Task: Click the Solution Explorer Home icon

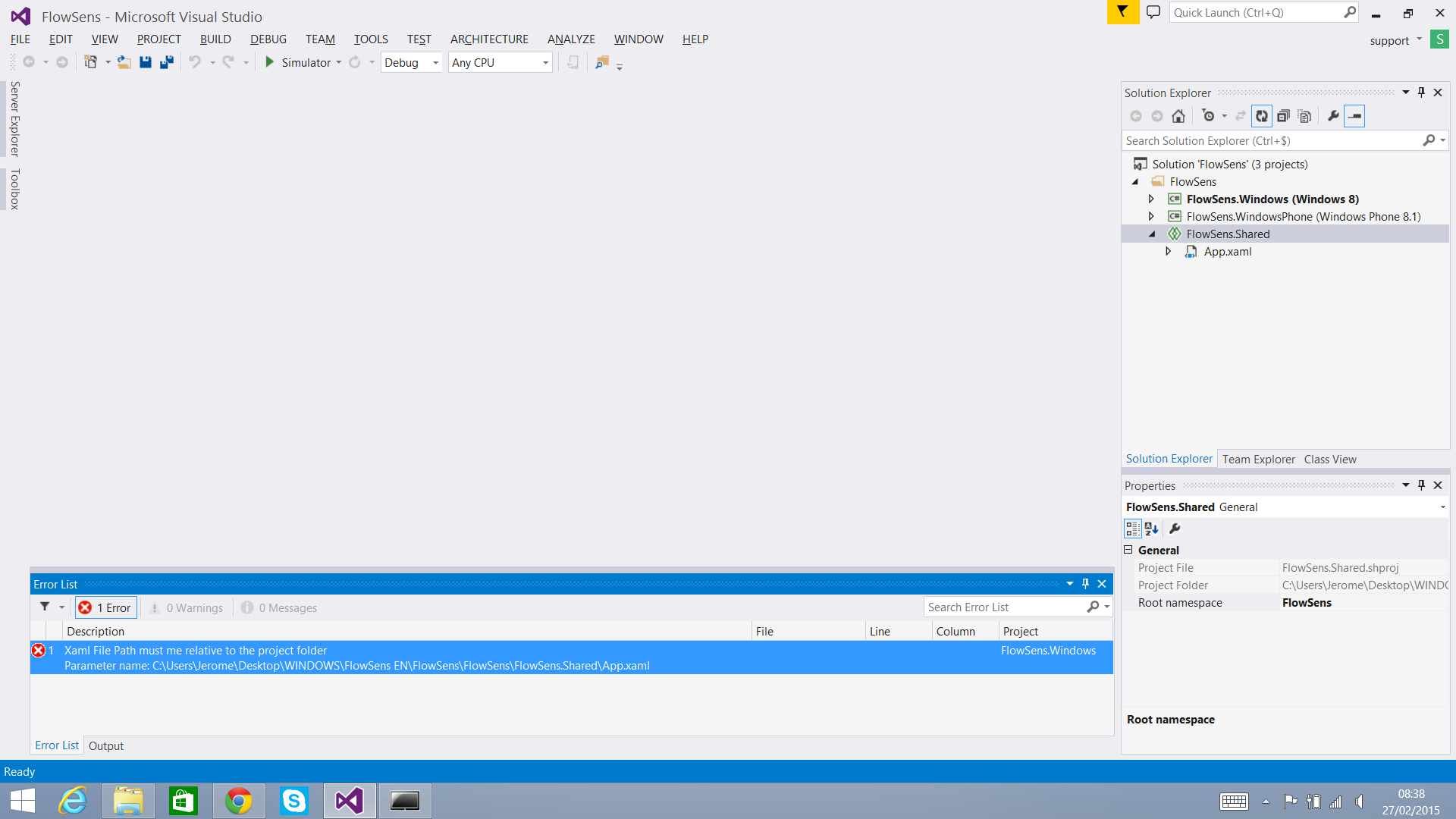Action: pyautogui.click(x=1178, y=116)
